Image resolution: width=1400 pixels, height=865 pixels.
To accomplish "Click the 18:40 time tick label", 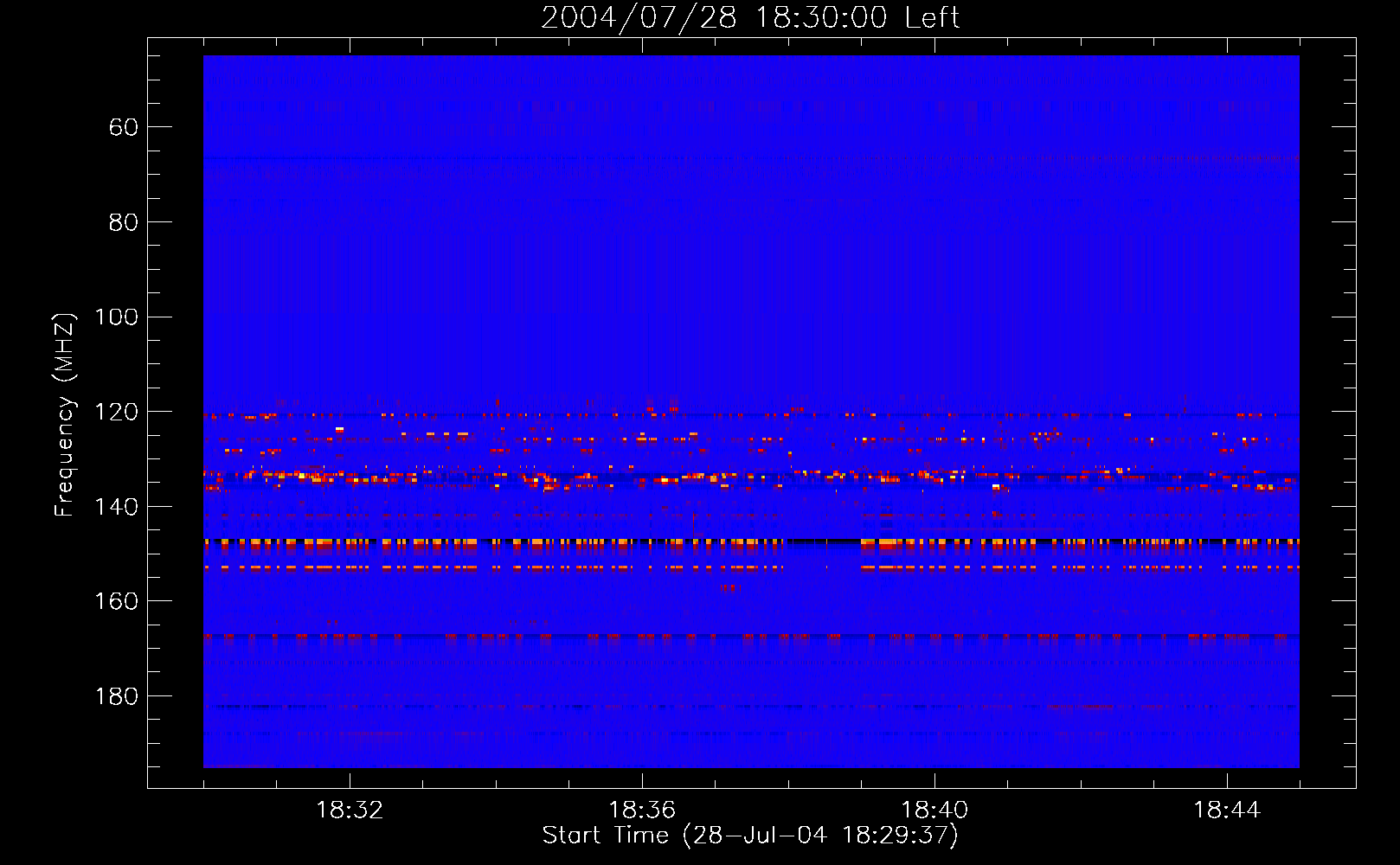I will click(934, 811).
